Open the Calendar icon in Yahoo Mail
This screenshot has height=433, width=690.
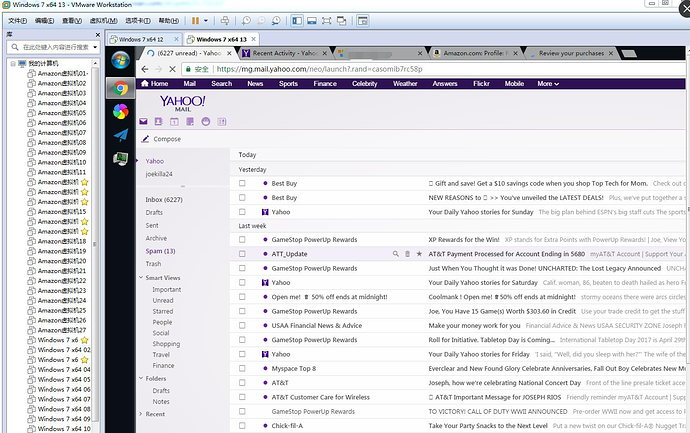click(175, 122)
